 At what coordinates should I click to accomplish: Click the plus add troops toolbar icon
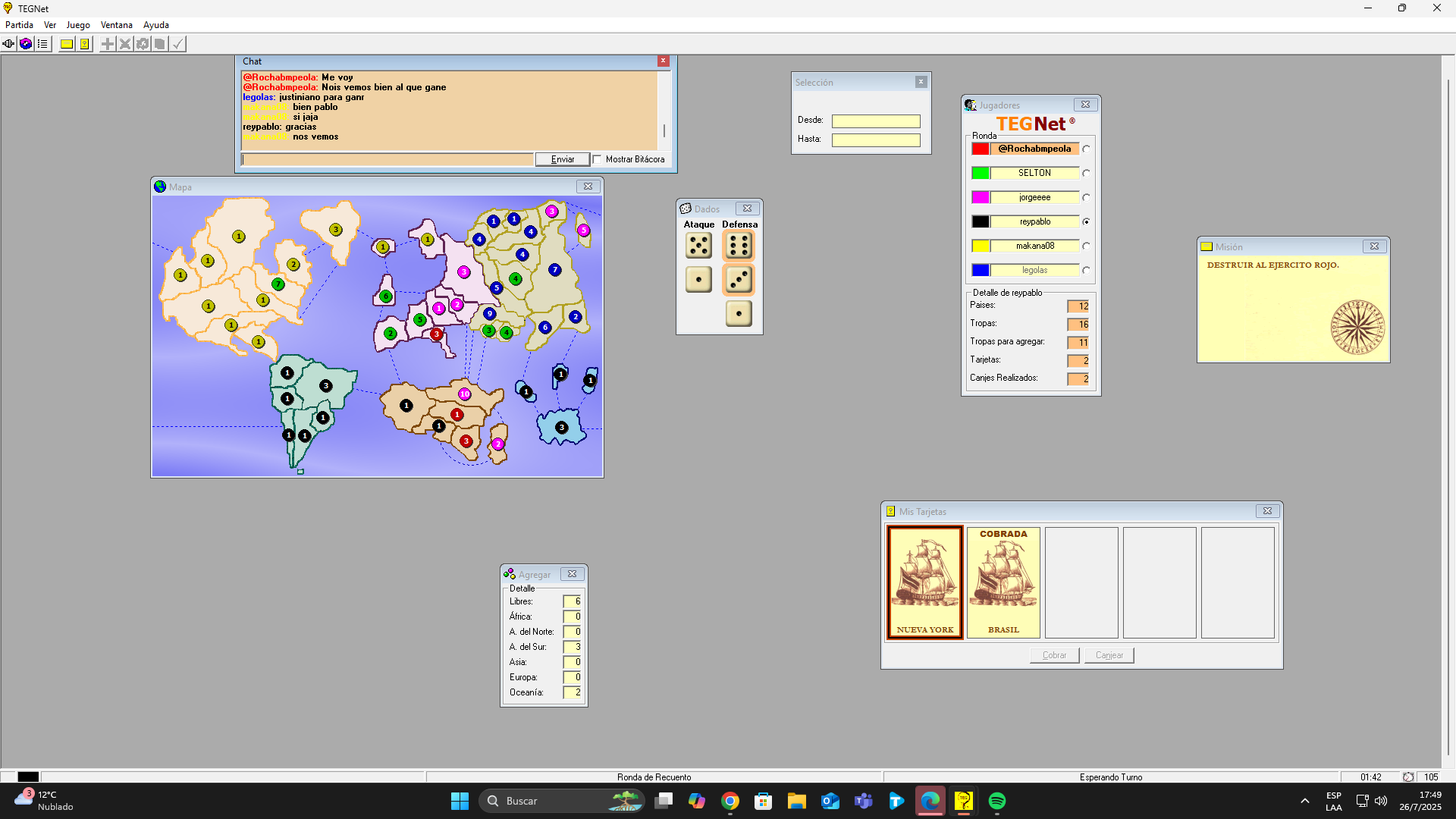[x=108, y=44]
